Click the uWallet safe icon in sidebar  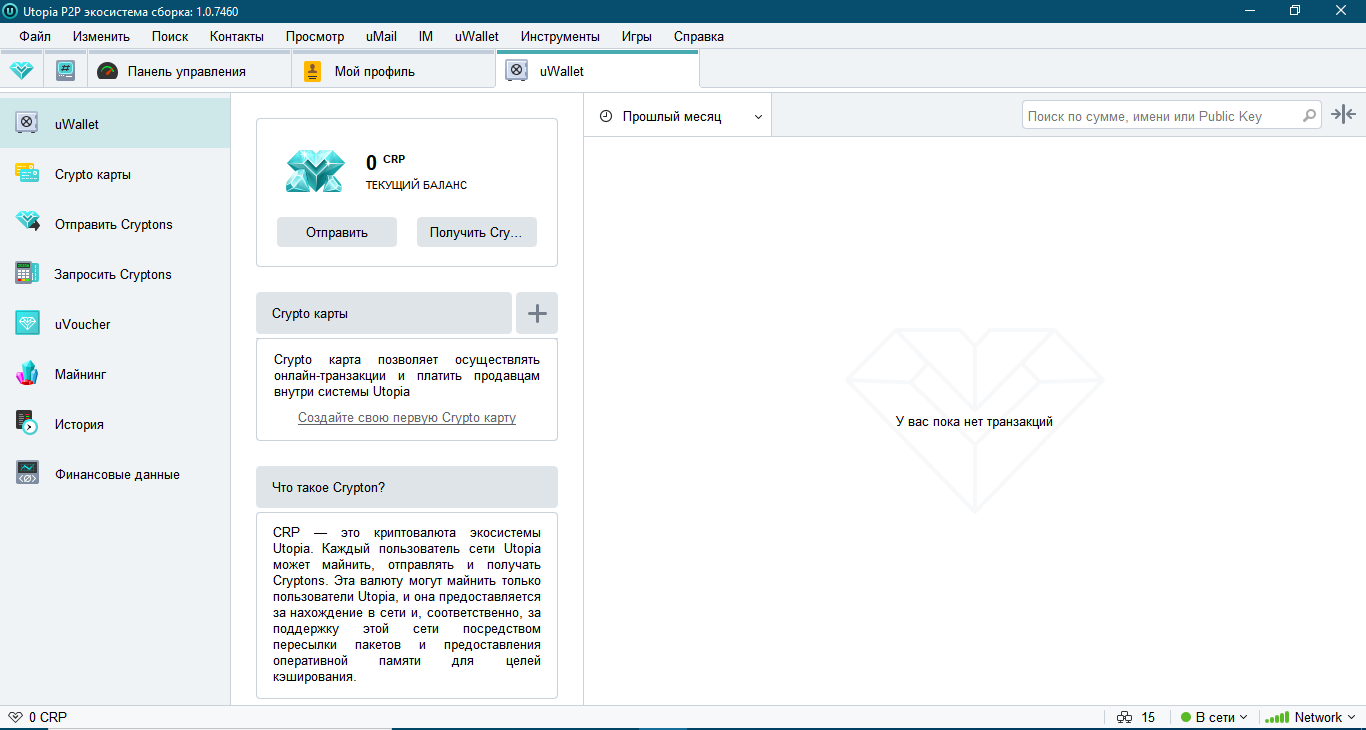[x=27, y=124]
